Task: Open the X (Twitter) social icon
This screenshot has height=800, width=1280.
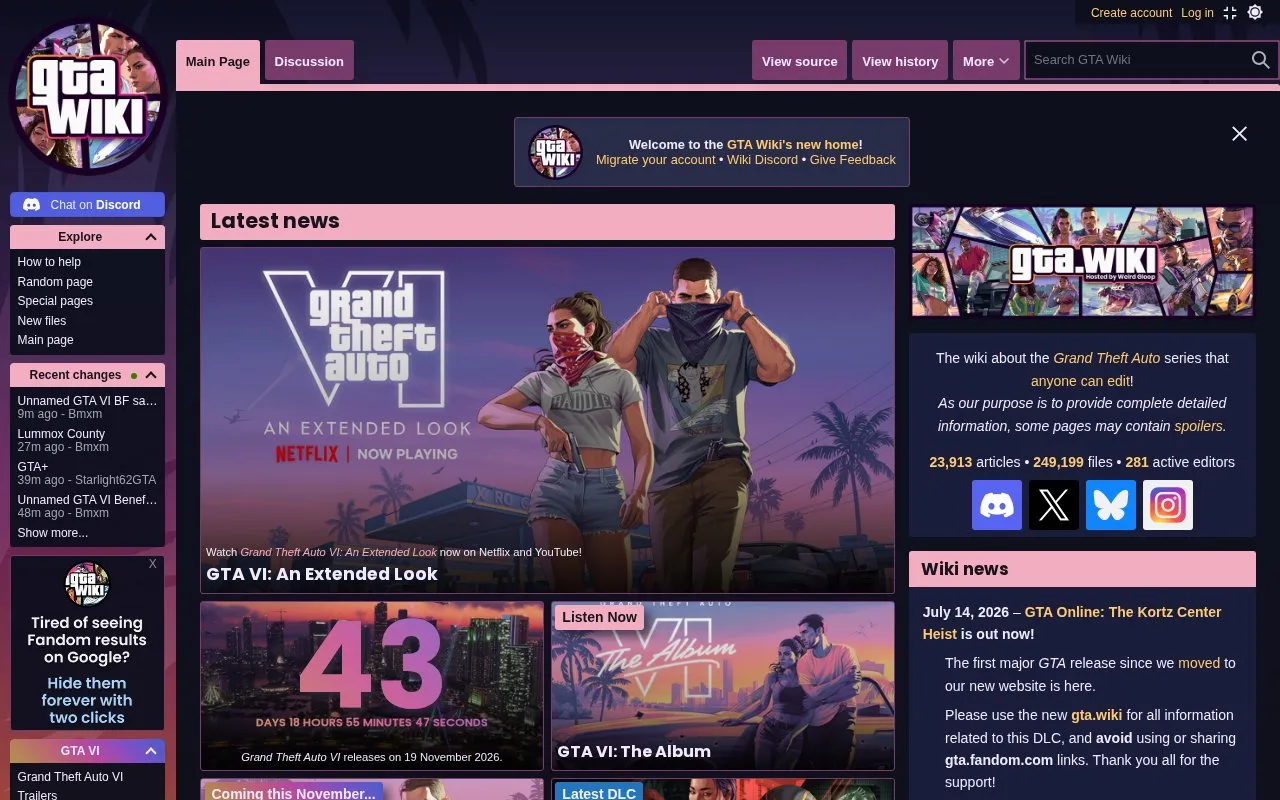Action: [1054, 505]
